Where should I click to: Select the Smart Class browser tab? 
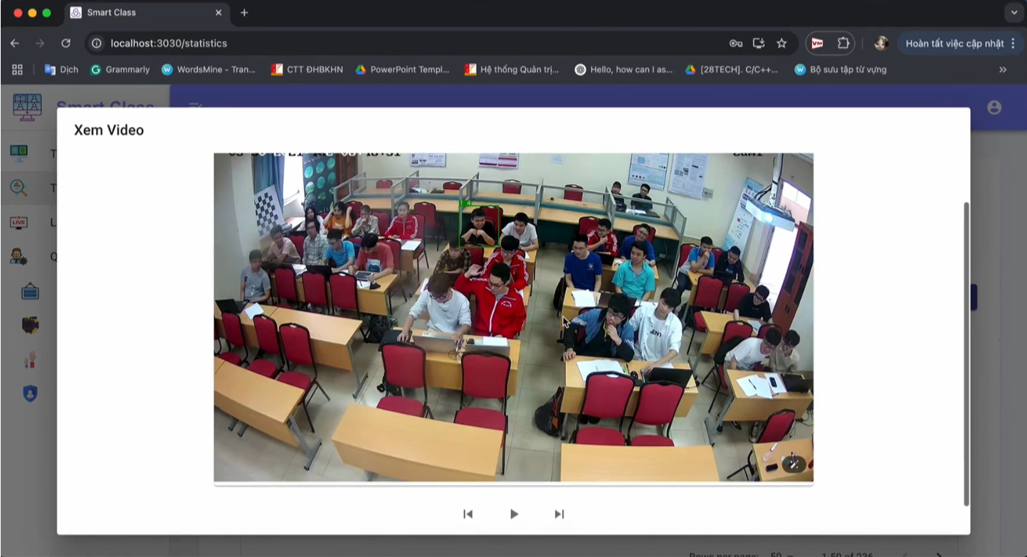coord(140,13)
